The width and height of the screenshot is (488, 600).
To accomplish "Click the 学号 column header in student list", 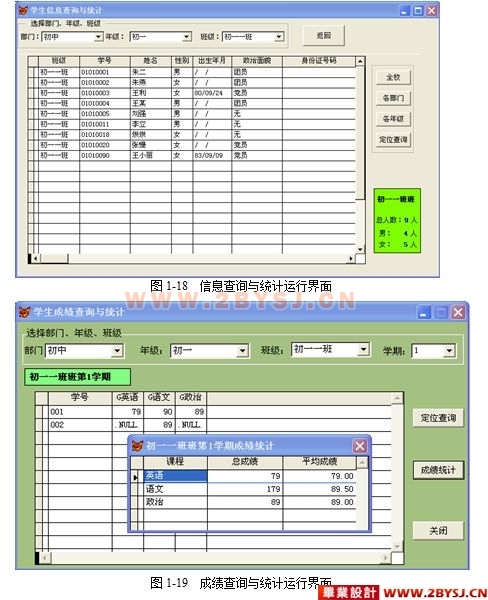I will [x=104, y=61].
